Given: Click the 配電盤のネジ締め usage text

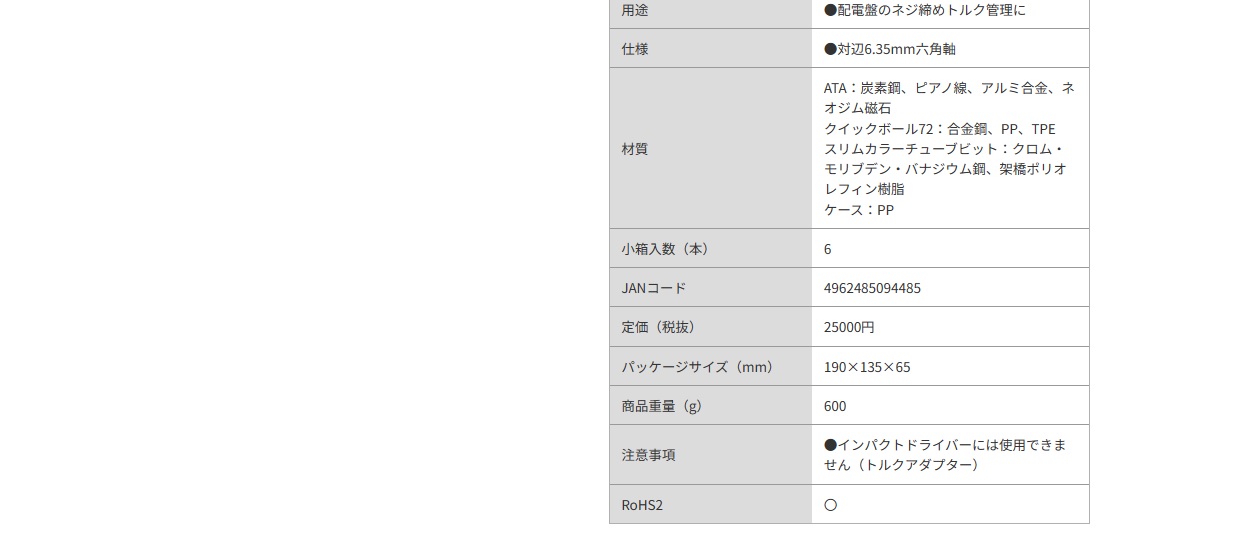Looking at the screenshot, I should click(x=925, y=10).
